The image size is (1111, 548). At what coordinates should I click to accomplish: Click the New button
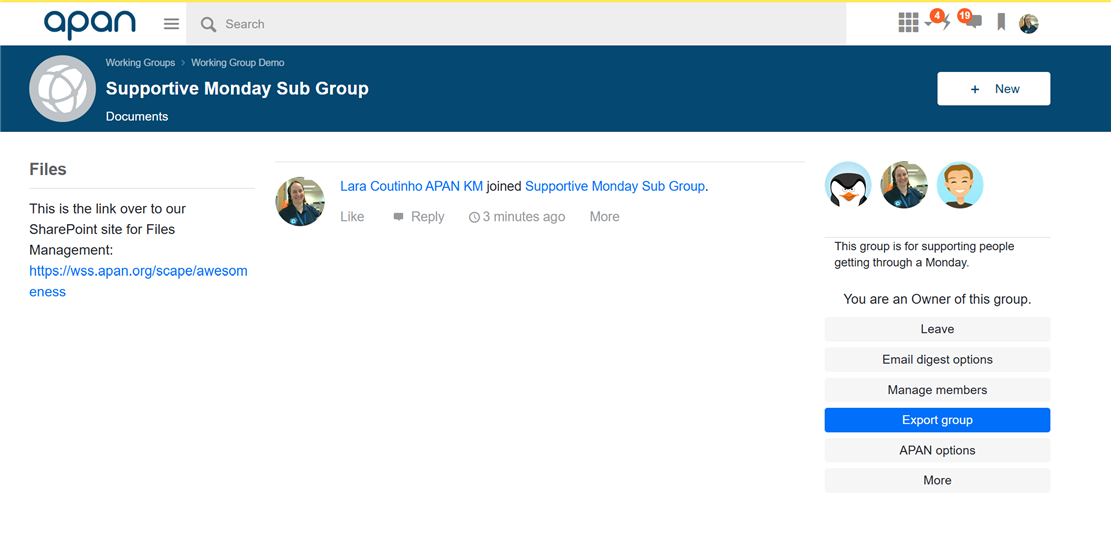(993, 89)
